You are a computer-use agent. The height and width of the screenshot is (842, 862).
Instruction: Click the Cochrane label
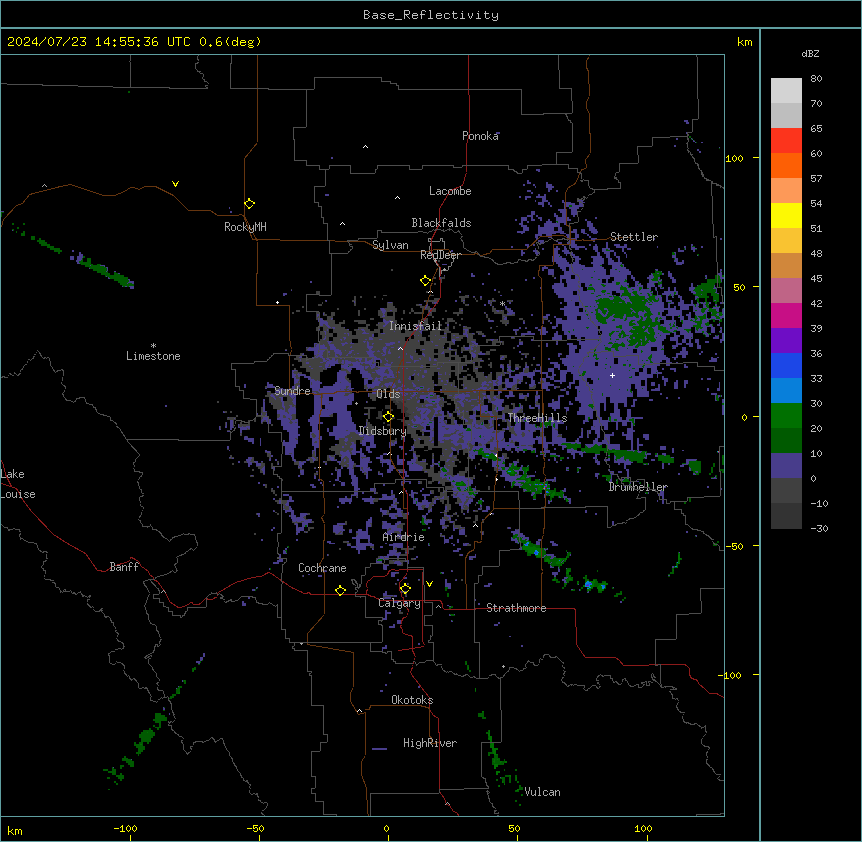coord(322,568)
